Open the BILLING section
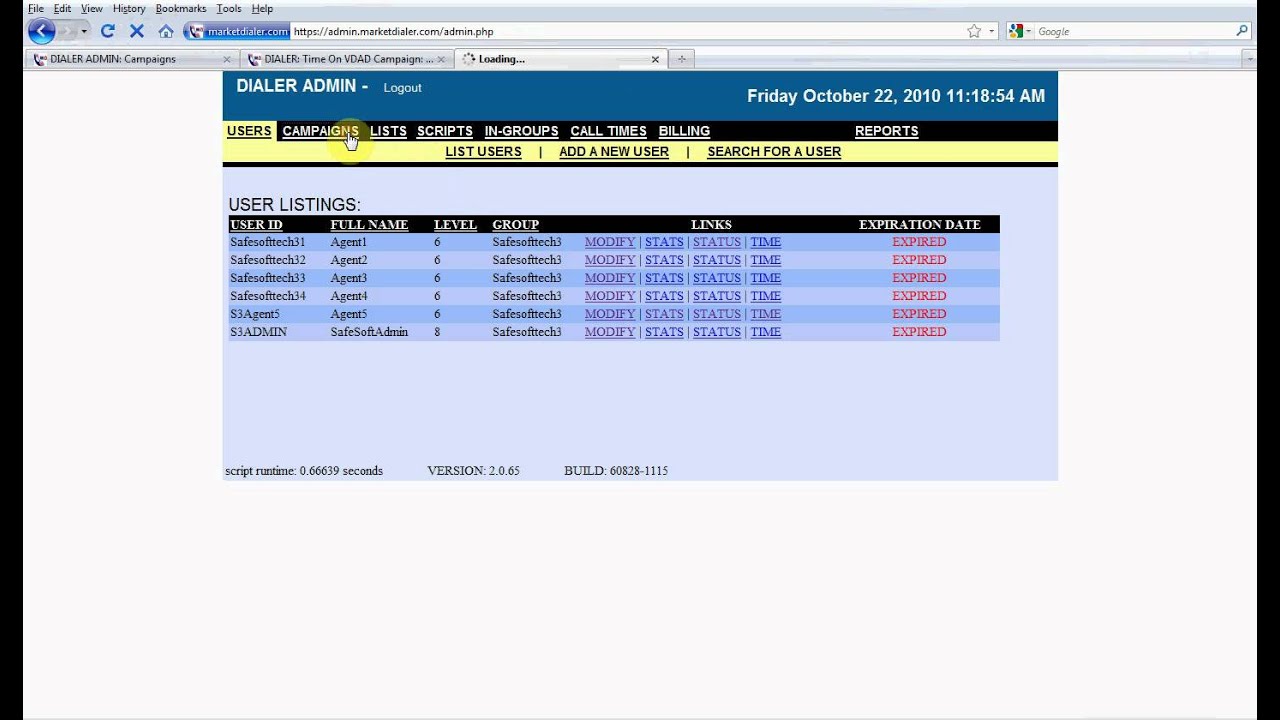The width and height of the screenshot is (1280, 720). 684,131
